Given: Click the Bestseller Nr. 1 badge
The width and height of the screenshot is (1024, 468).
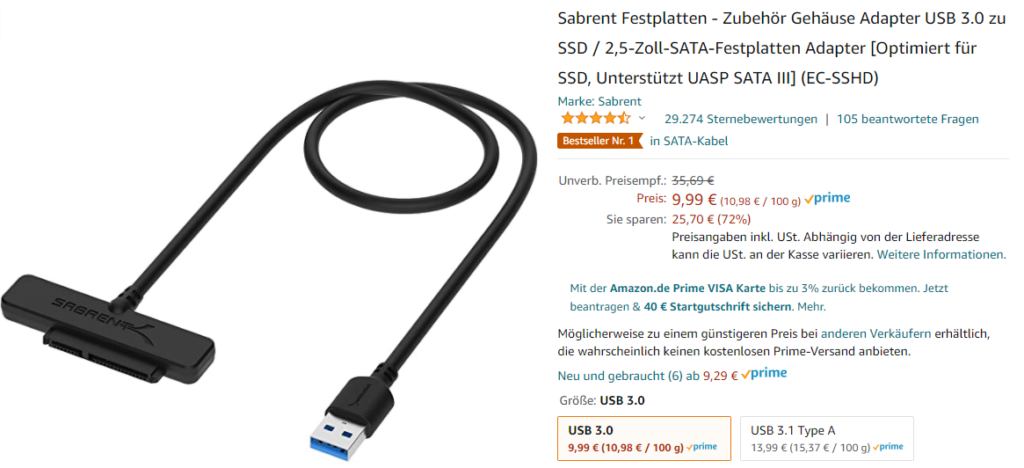Looking at the screenshot, I should 598,140.
